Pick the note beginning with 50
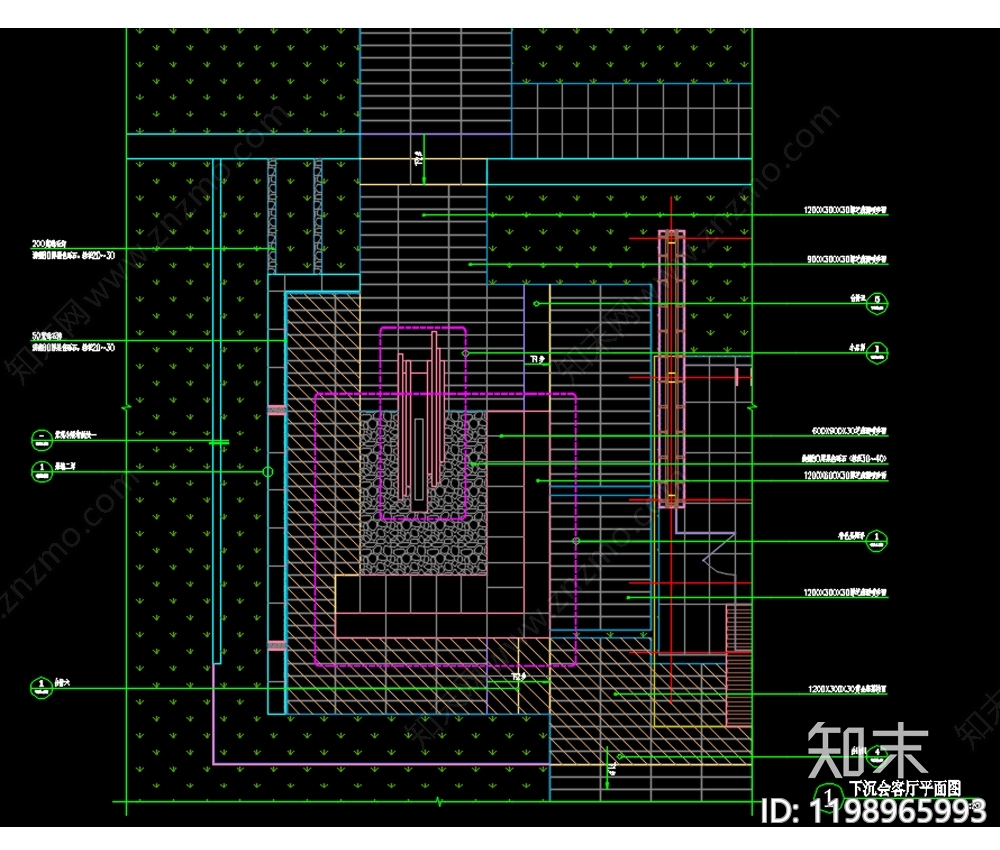 [73, 342]
